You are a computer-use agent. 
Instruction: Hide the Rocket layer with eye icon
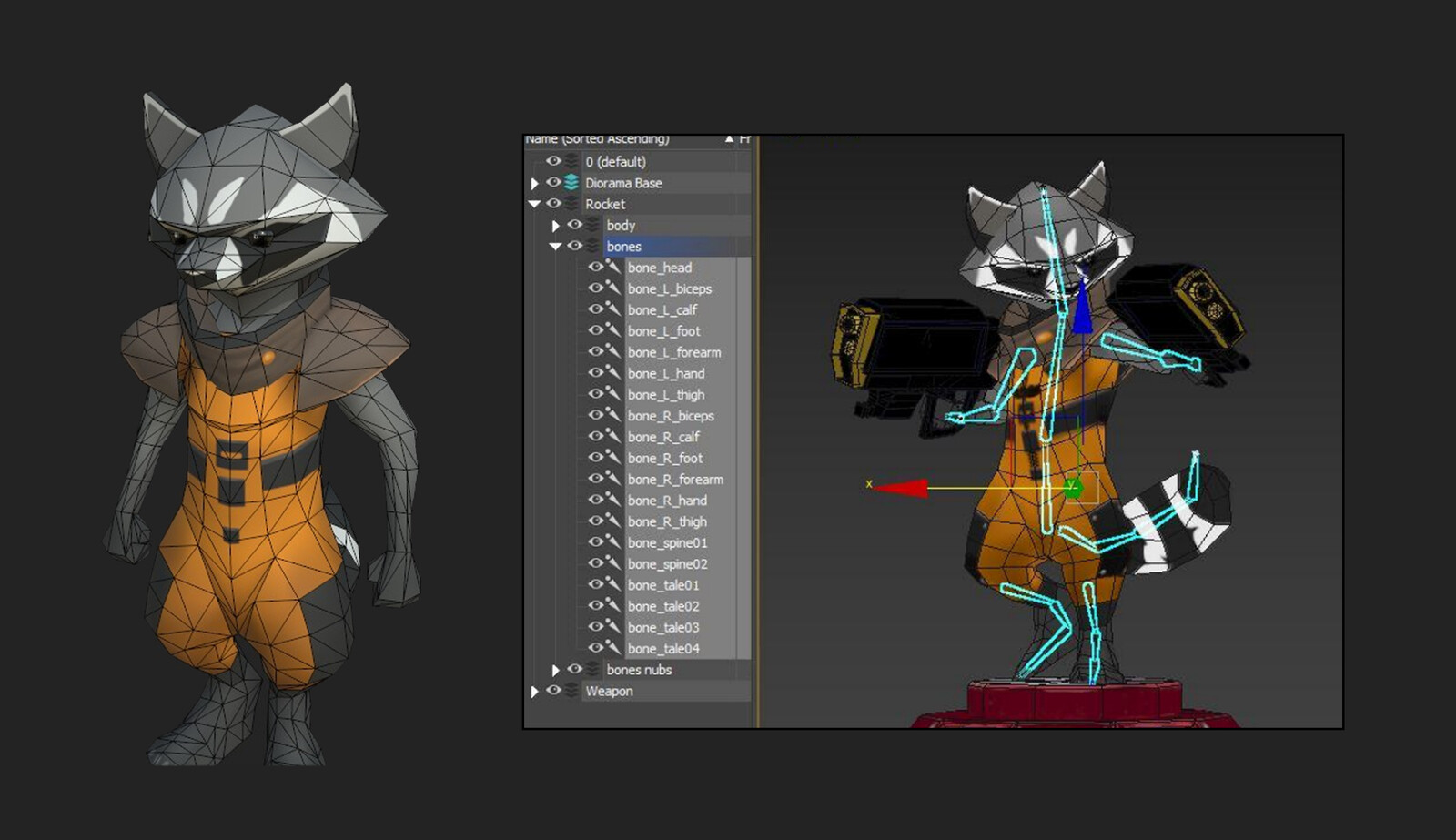point(553,204)
